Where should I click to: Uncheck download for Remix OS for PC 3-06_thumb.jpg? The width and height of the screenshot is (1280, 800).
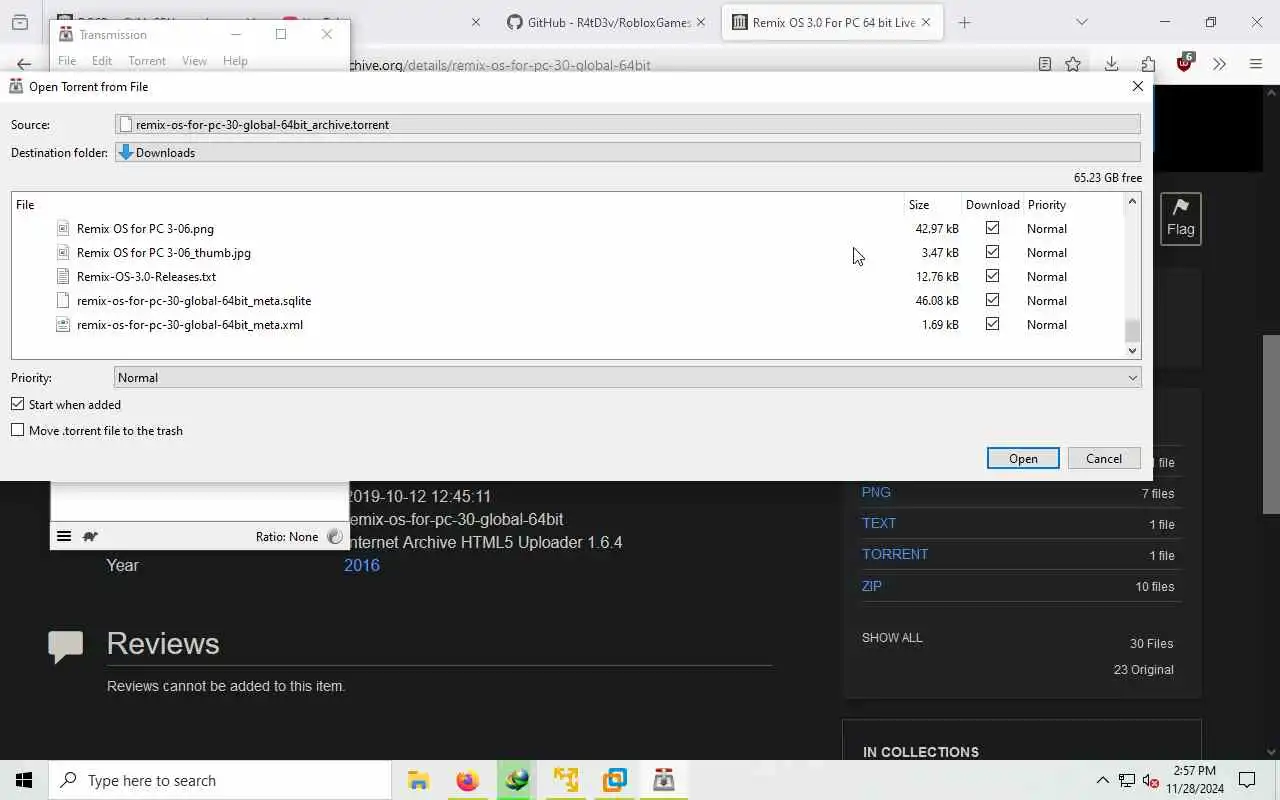[x=992, y=252]
